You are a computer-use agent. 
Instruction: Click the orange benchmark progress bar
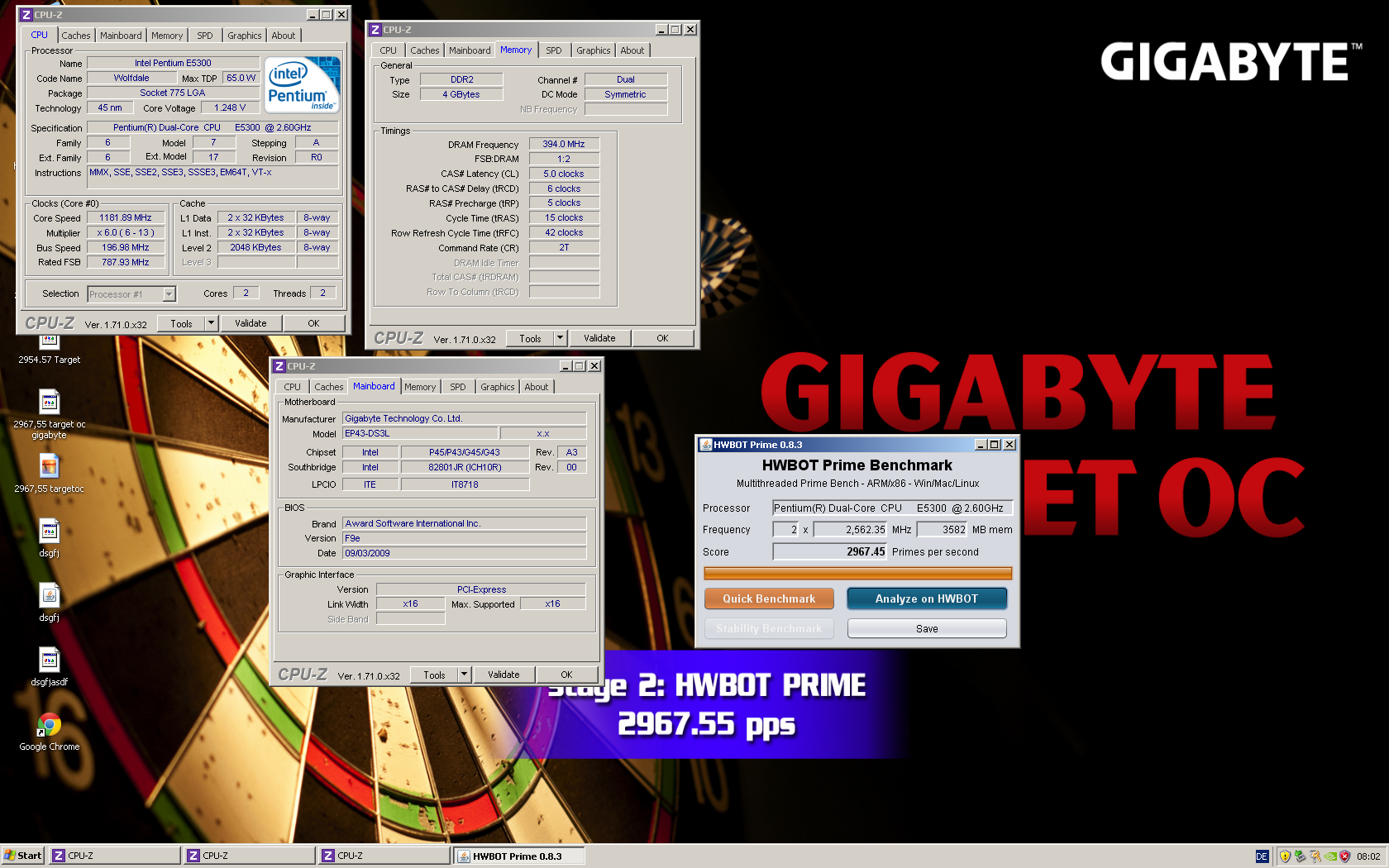(x=858, y=573)
